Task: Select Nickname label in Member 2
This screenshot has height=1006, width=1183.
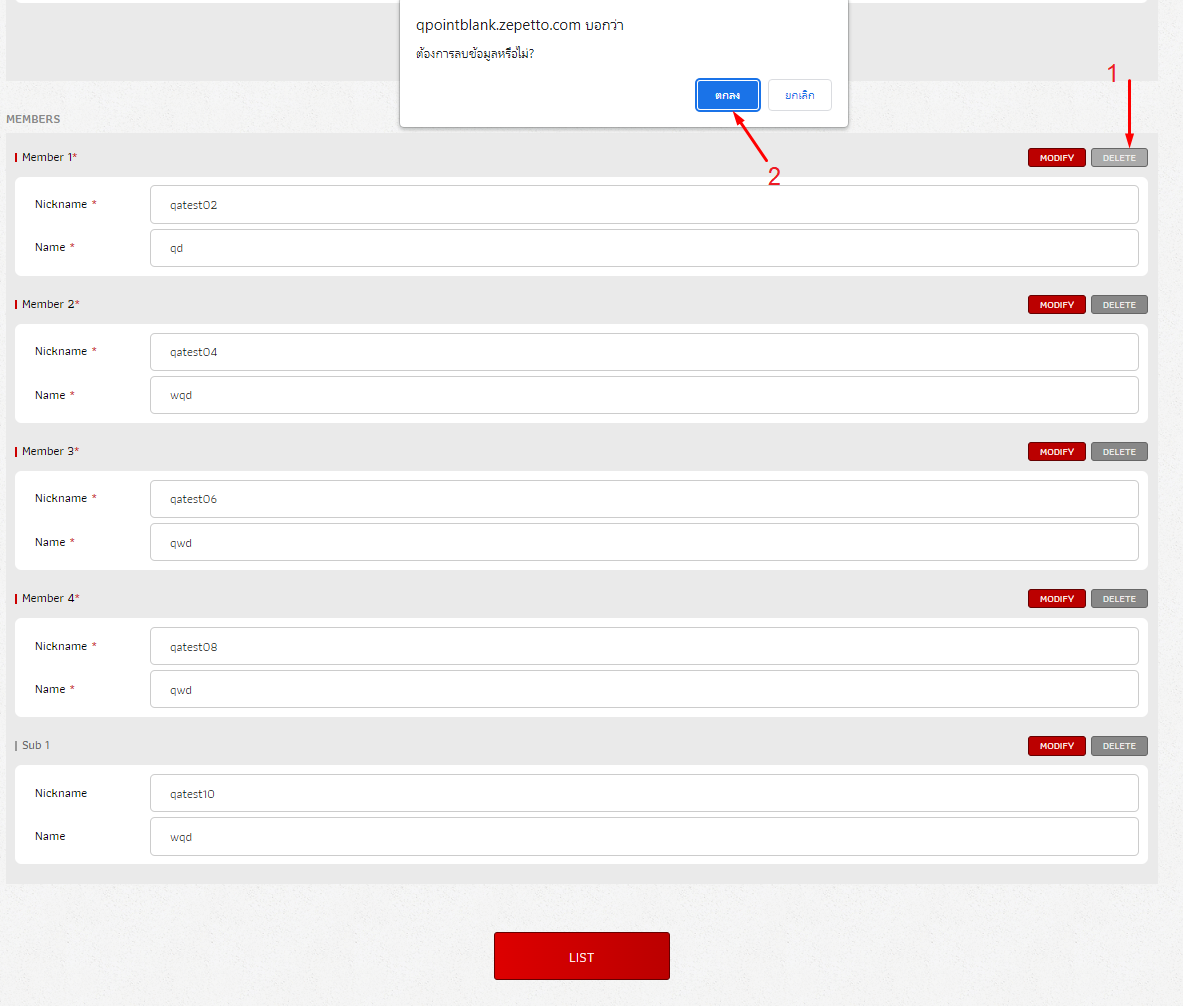Action: (x=61, y=352)
